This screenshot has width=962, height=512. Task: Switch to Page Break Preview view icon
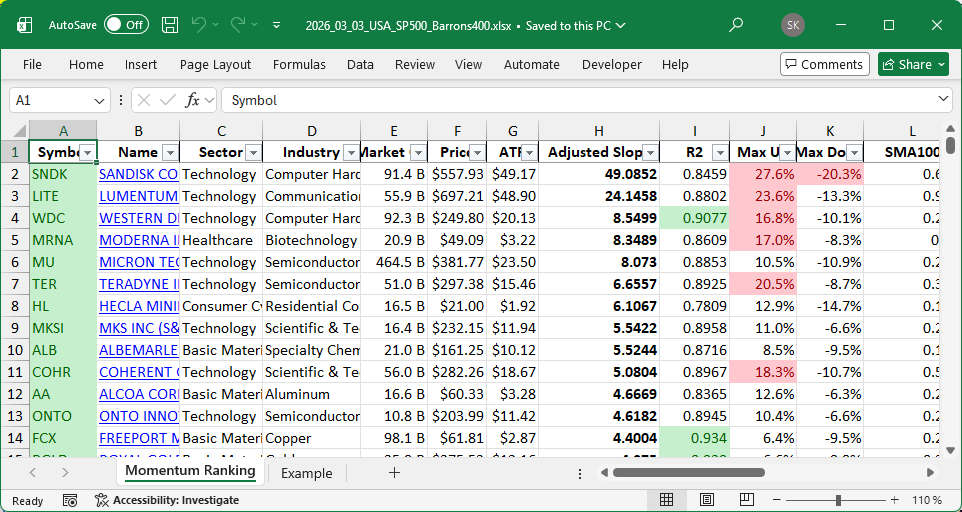[747, 500]
